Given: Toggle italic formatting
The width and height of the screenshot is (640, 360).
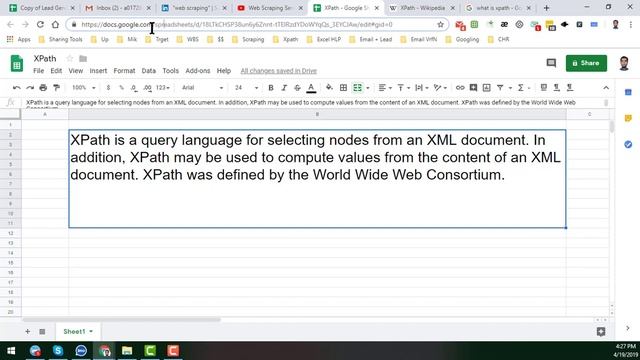Looking at the screenshot, I should tap(284, 88).
